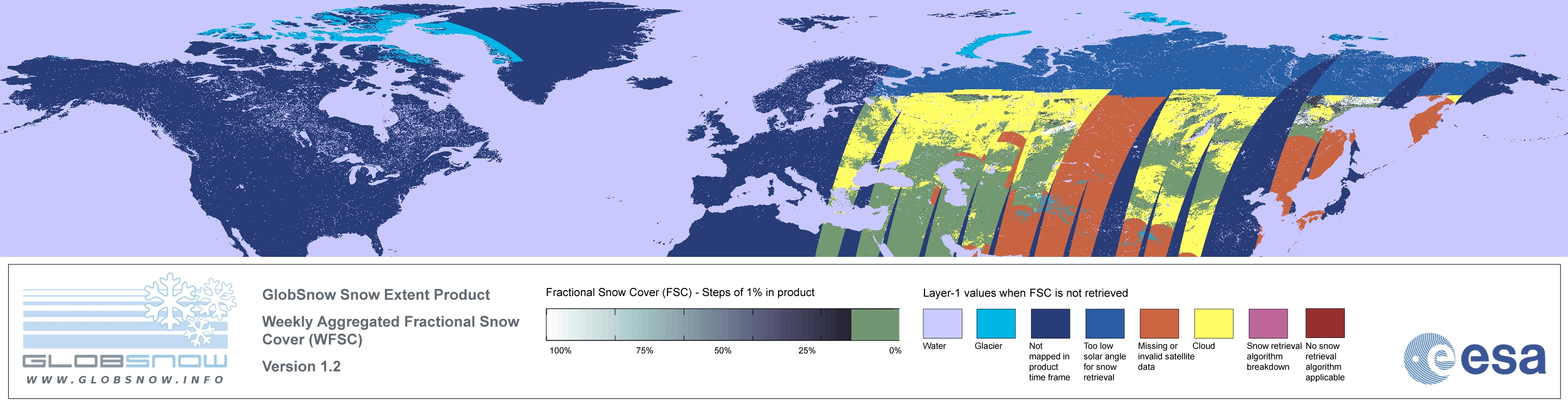
Task: Click the 'Version 1.2' text
Action: coord(301,366)
